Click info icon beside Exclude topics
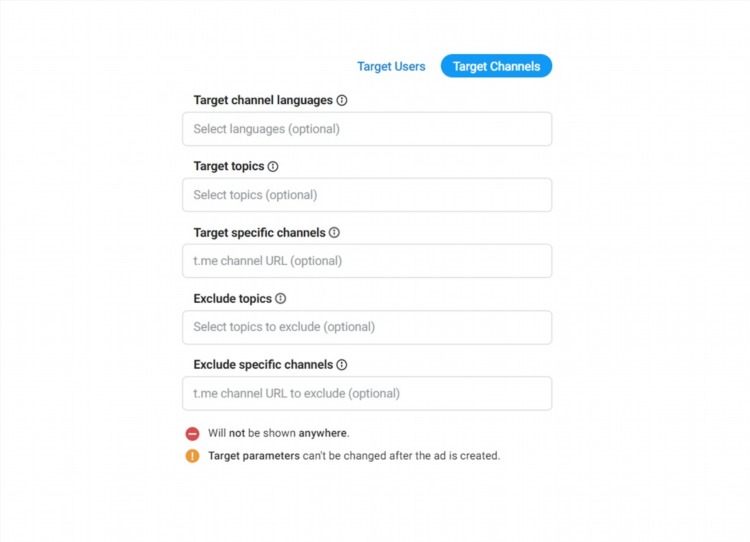 tap(281, 299)
